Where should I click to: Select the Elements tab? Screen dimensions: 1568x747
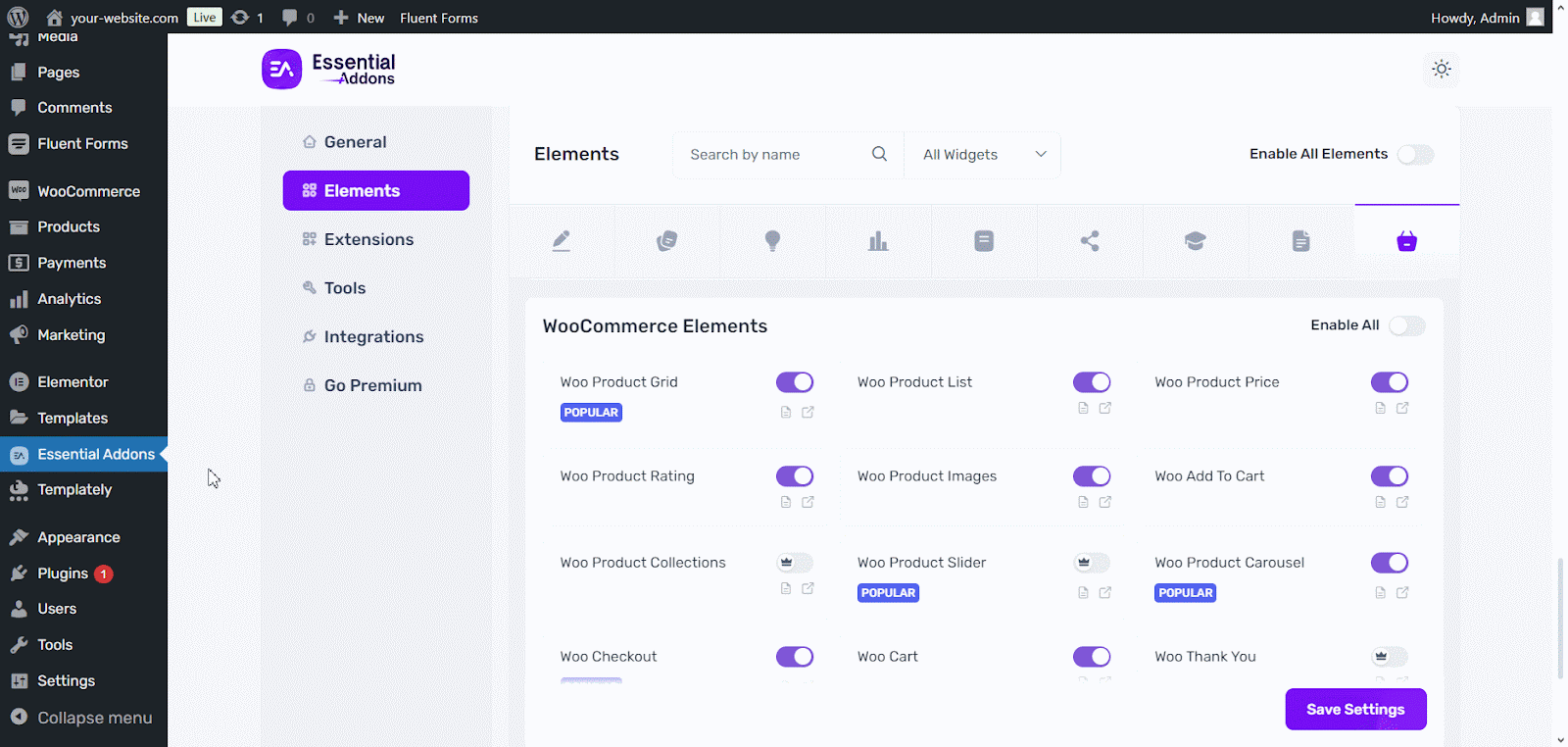(x=376, y=190)
